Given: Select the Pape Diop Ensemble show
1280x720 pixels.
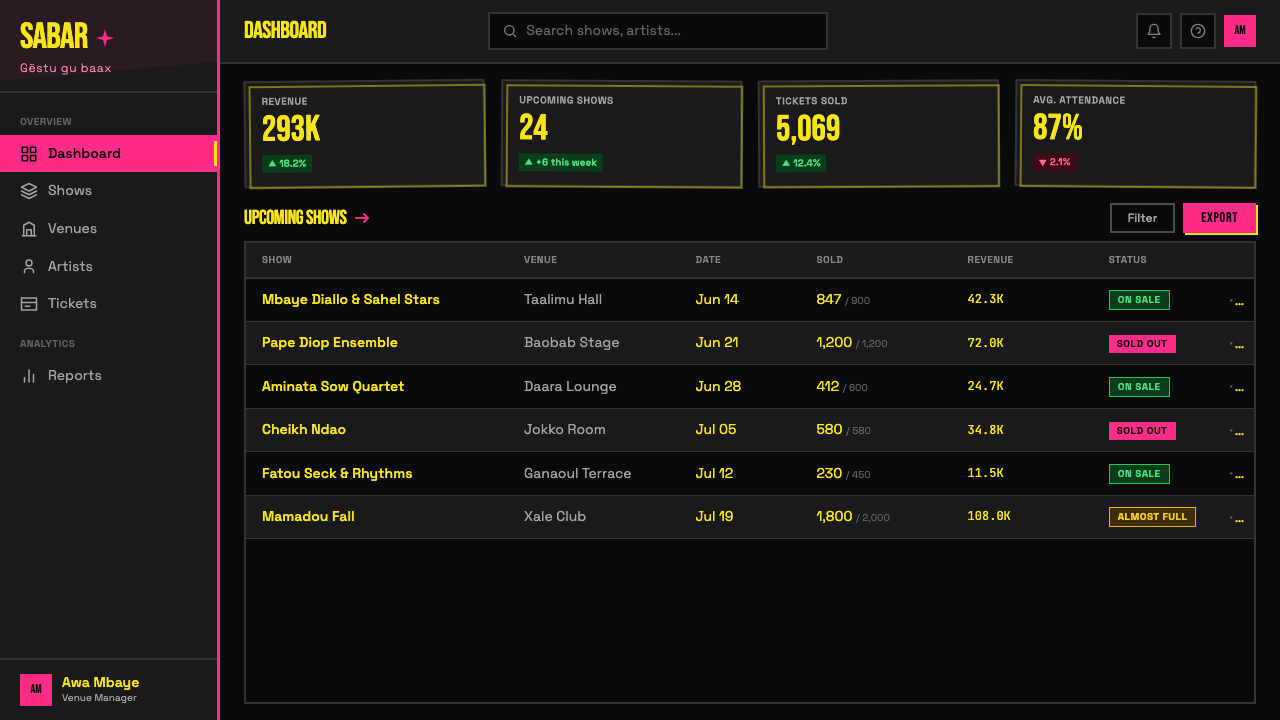Looking at the screenshot, I should click(x=330, y=343).
